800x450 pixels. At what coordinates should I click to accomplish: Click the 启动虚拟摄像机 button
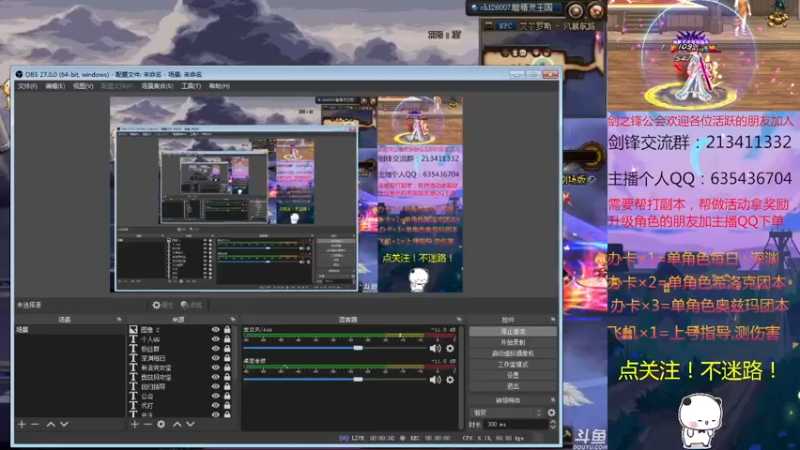click(x=513, y=353)
